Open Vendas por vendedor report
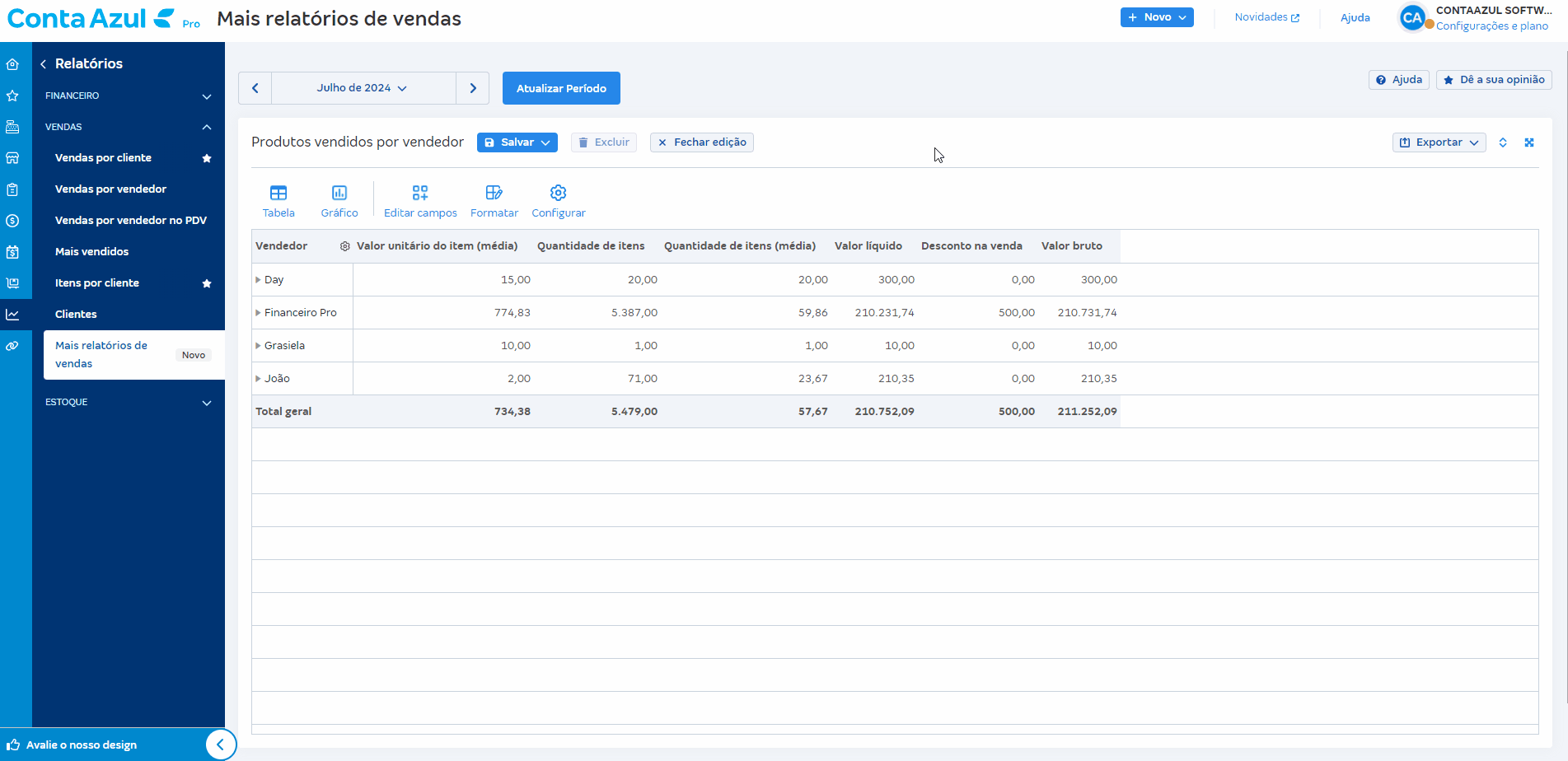 coord(110,189)
